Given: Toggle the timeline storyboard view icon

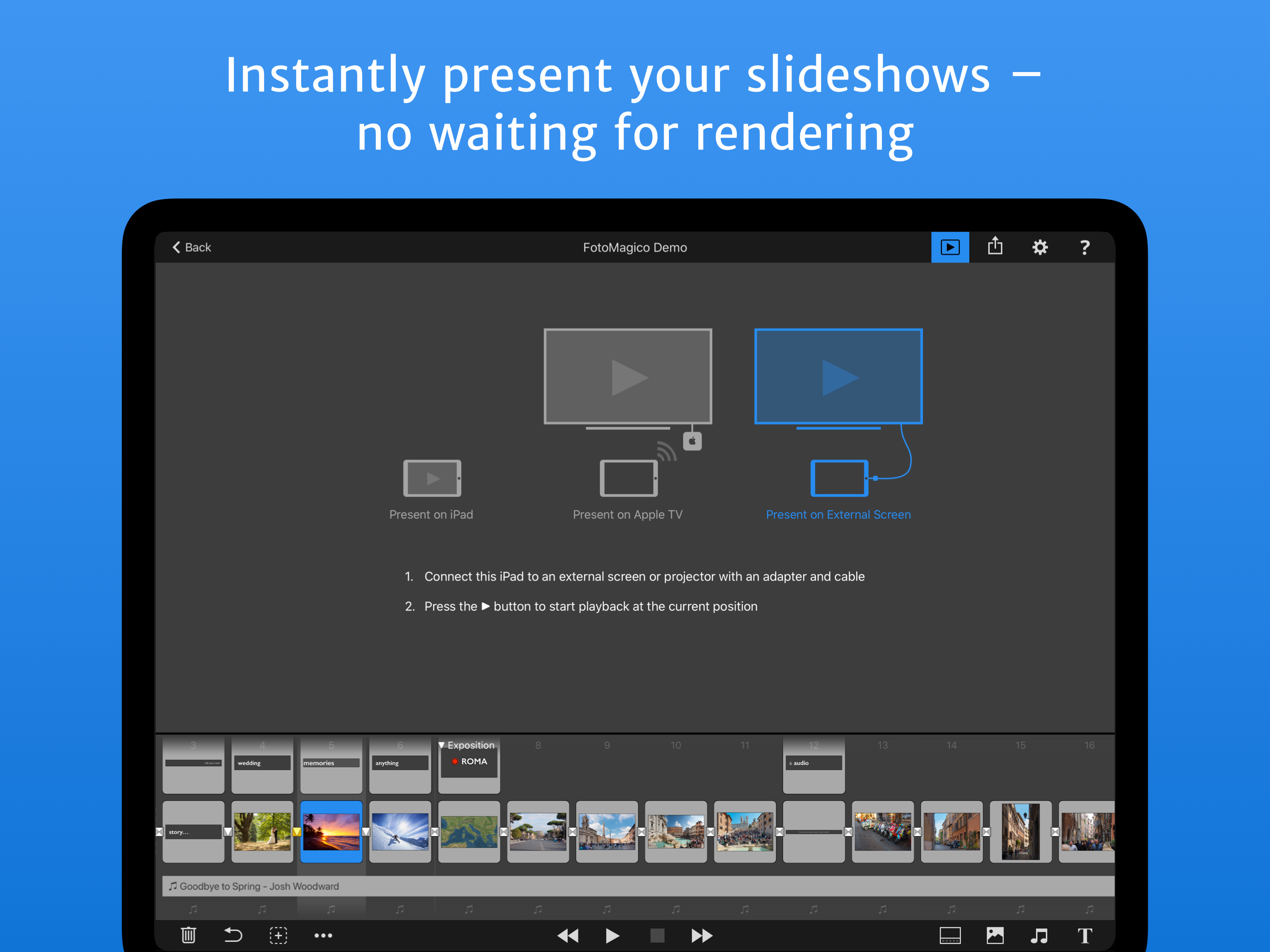Looking at the screenshot, I should point(950,935).
